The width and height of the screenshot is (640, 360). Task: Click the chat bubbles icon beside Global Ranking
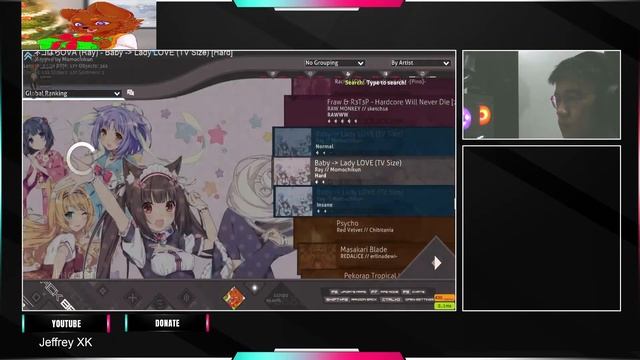click(x=130, y=93)
